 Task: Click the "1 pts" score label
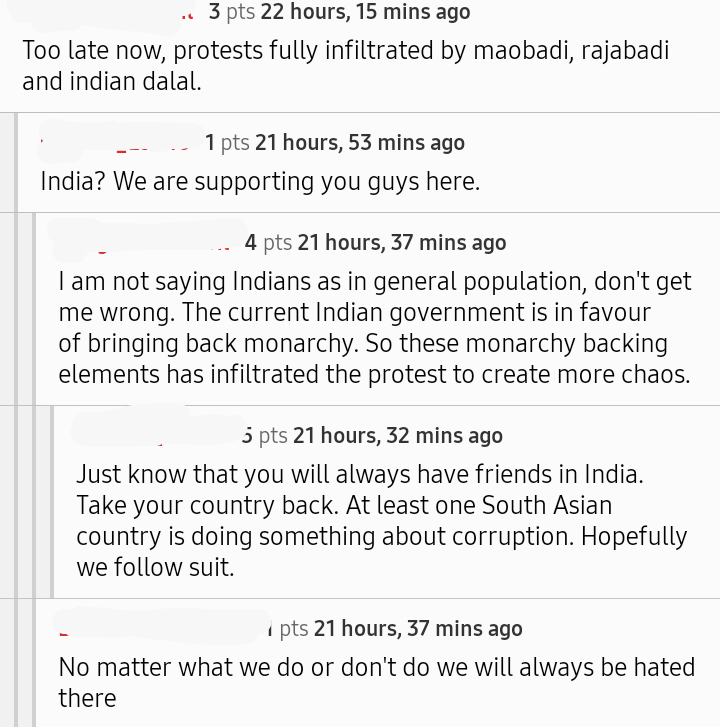point(227,143)
